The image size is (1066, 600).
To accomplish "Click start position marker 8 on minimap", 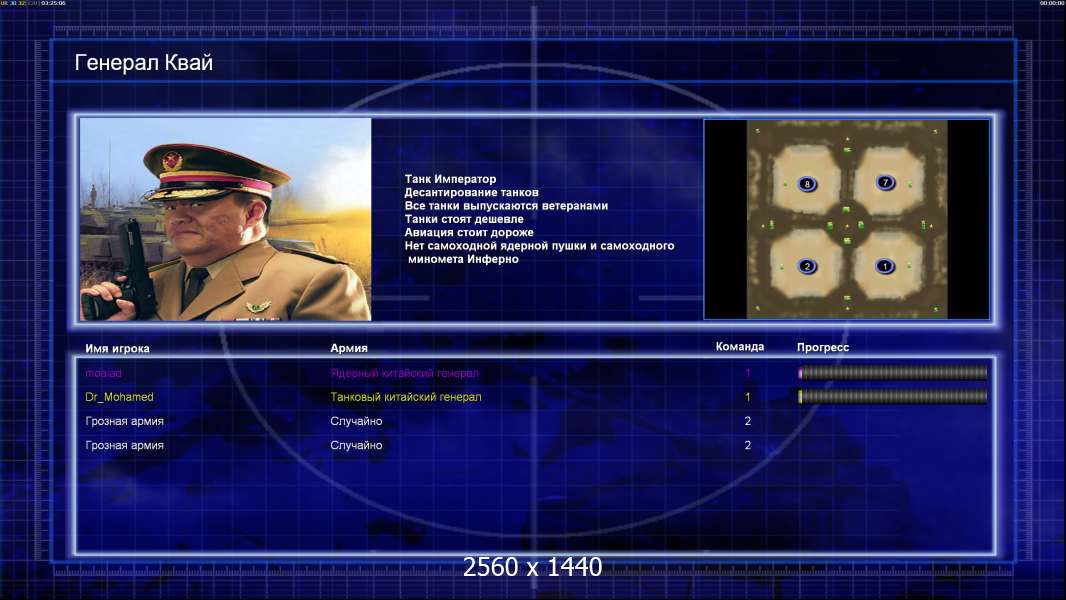I will (x=807, y=183).
